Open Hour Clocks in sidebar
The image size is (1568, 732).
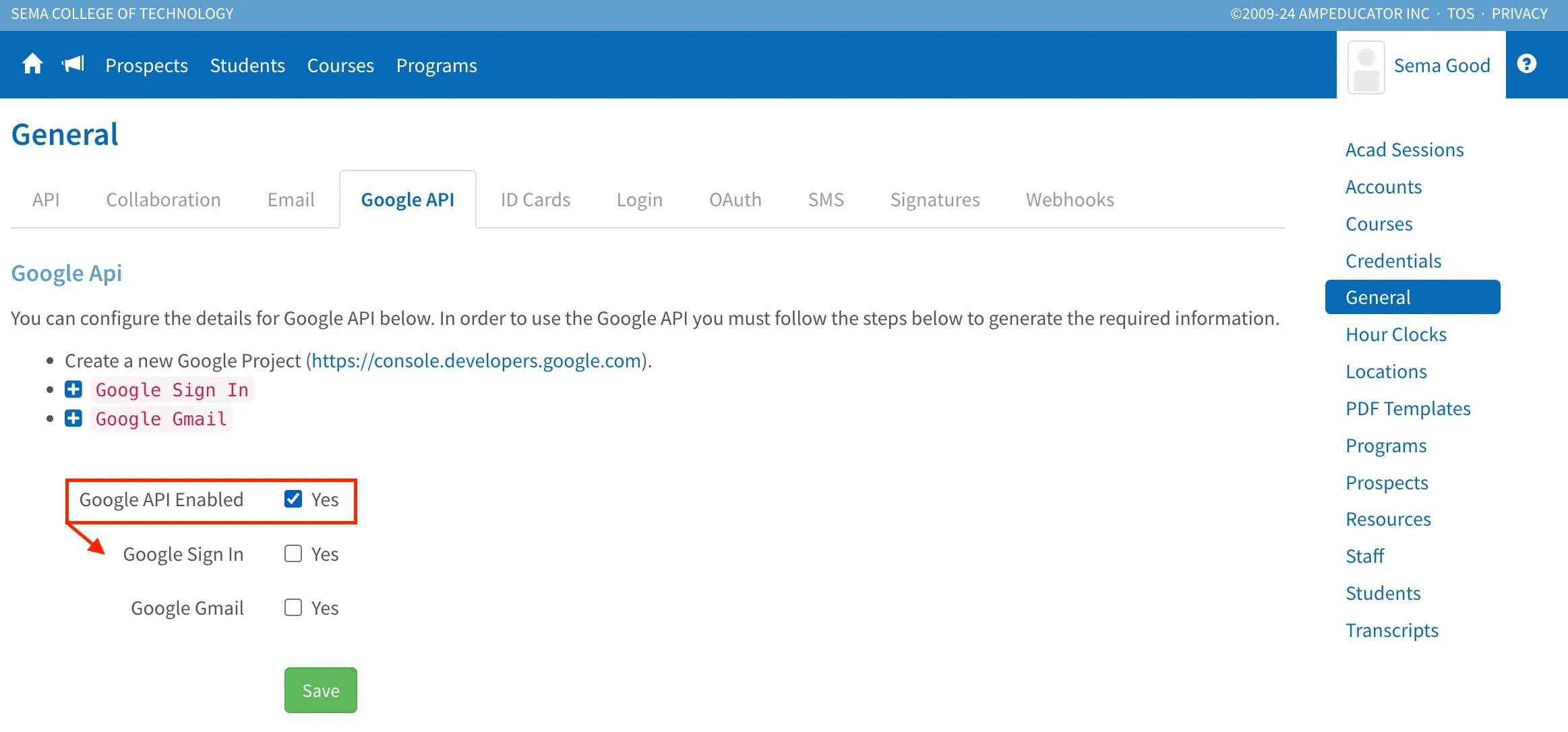pyautogui.click(x=1396, y=334)
